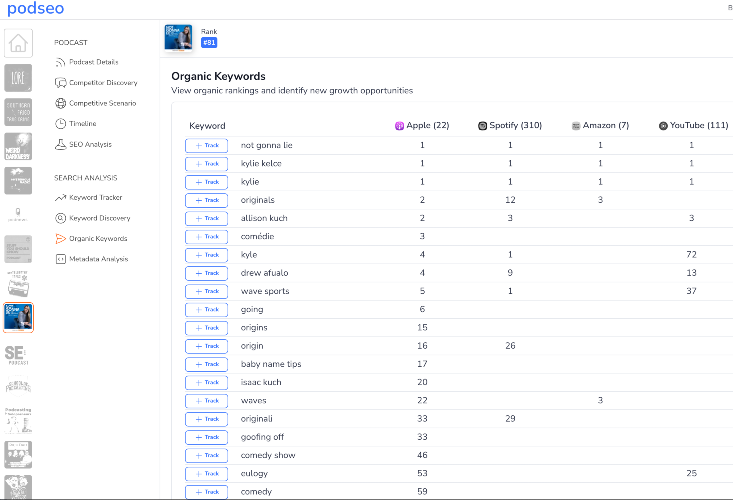
Task: Track the keyword "kylie"
Action: point(207,182)
